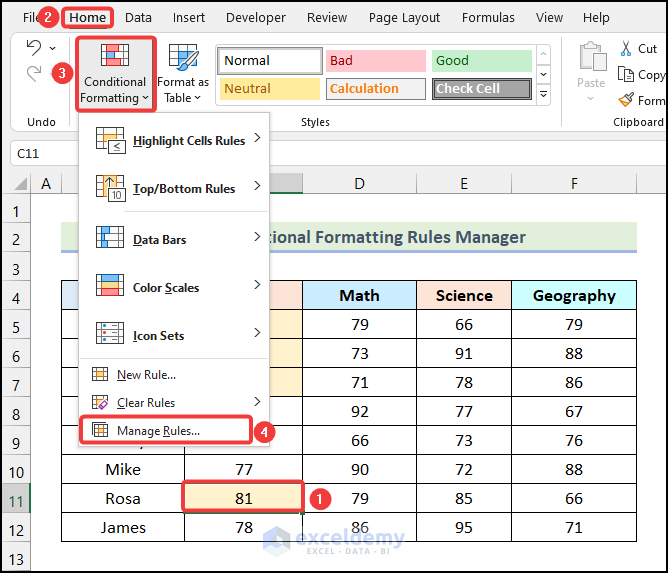Select column D header
The image size is (668, 573).
(x=360, y=184)
